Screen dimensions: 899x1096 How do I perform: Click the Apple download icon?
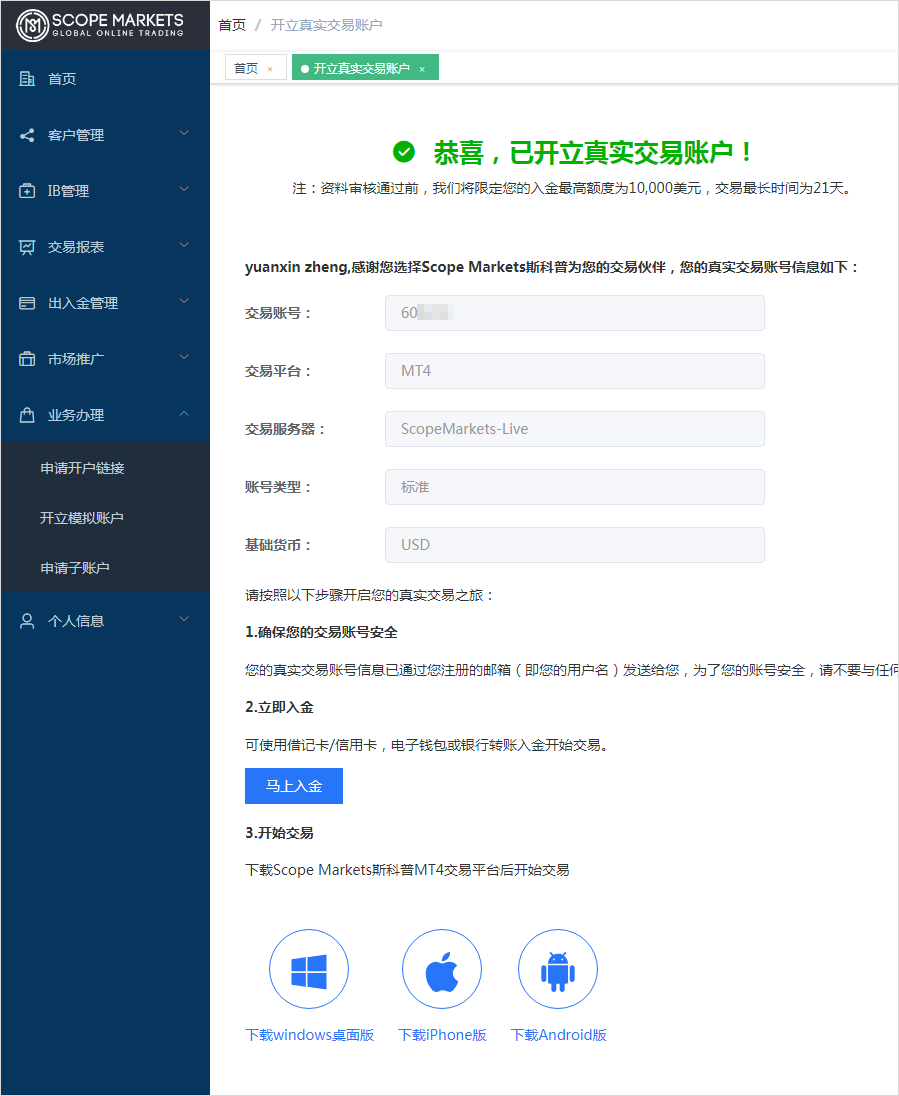click(x=442, y=968)
